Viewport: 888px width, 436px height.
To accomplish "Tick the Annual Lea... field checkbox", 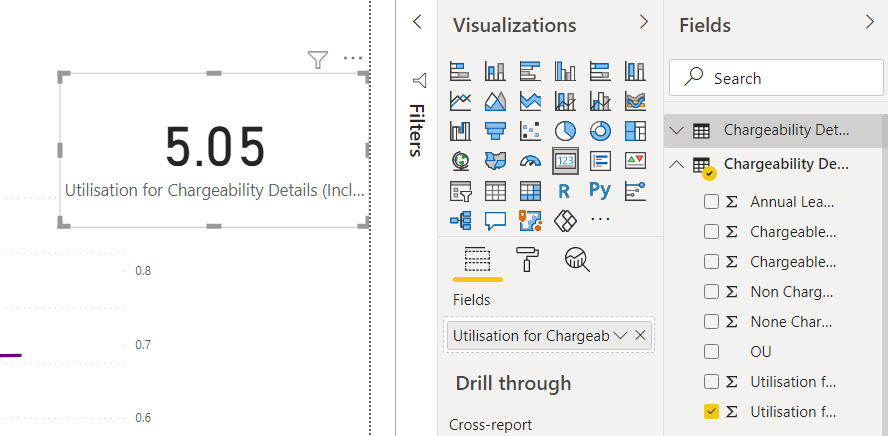I will (x=711, y=202).
